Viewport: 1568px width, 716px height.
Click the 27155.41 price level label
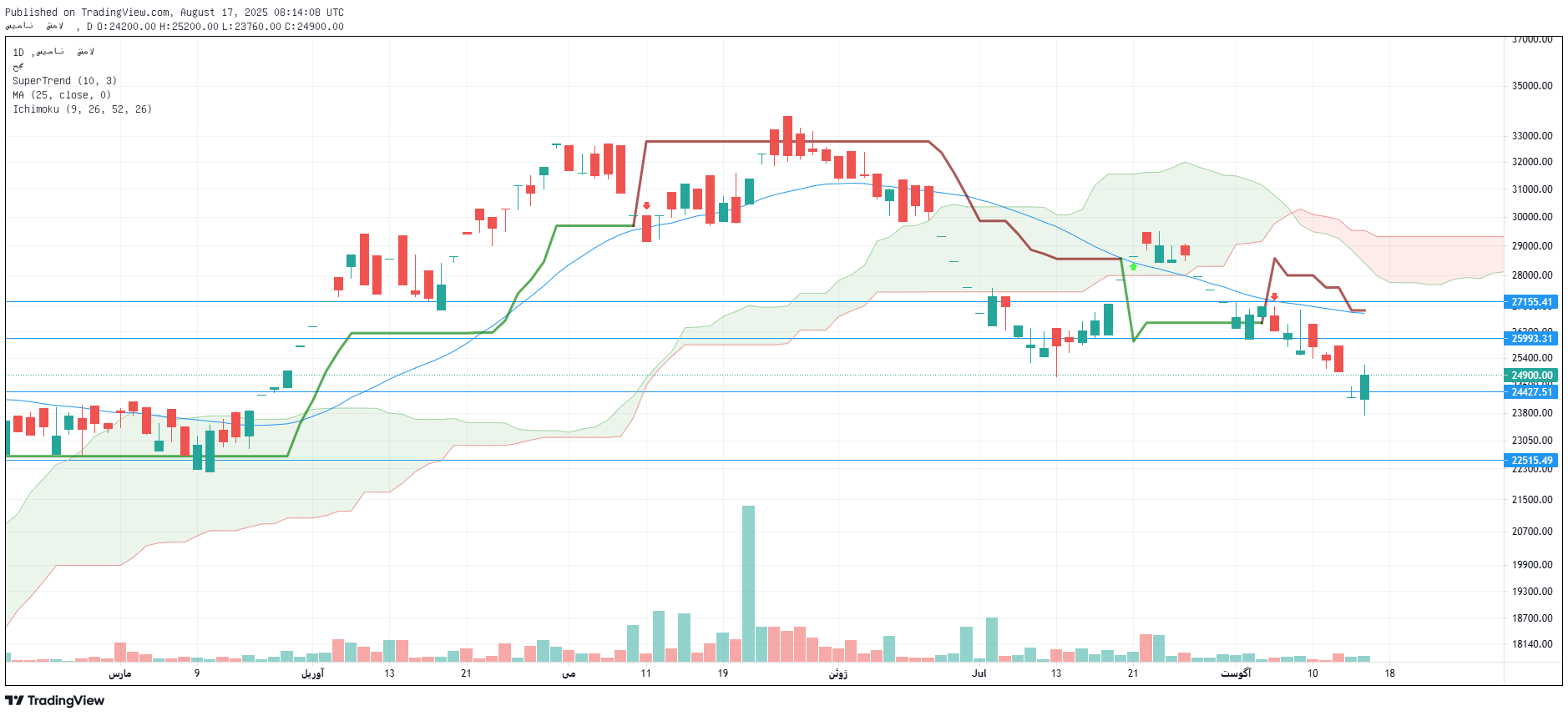(1531, 302)
